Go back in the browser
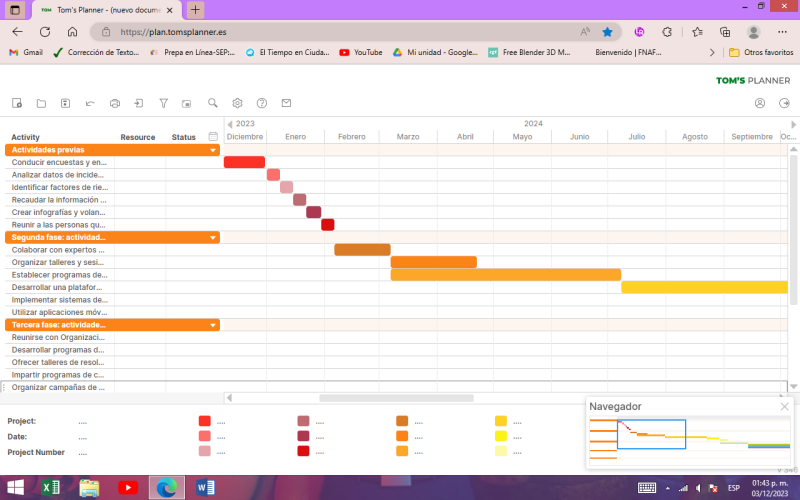The height and width of the screenshot is (500, 800). 17,32
